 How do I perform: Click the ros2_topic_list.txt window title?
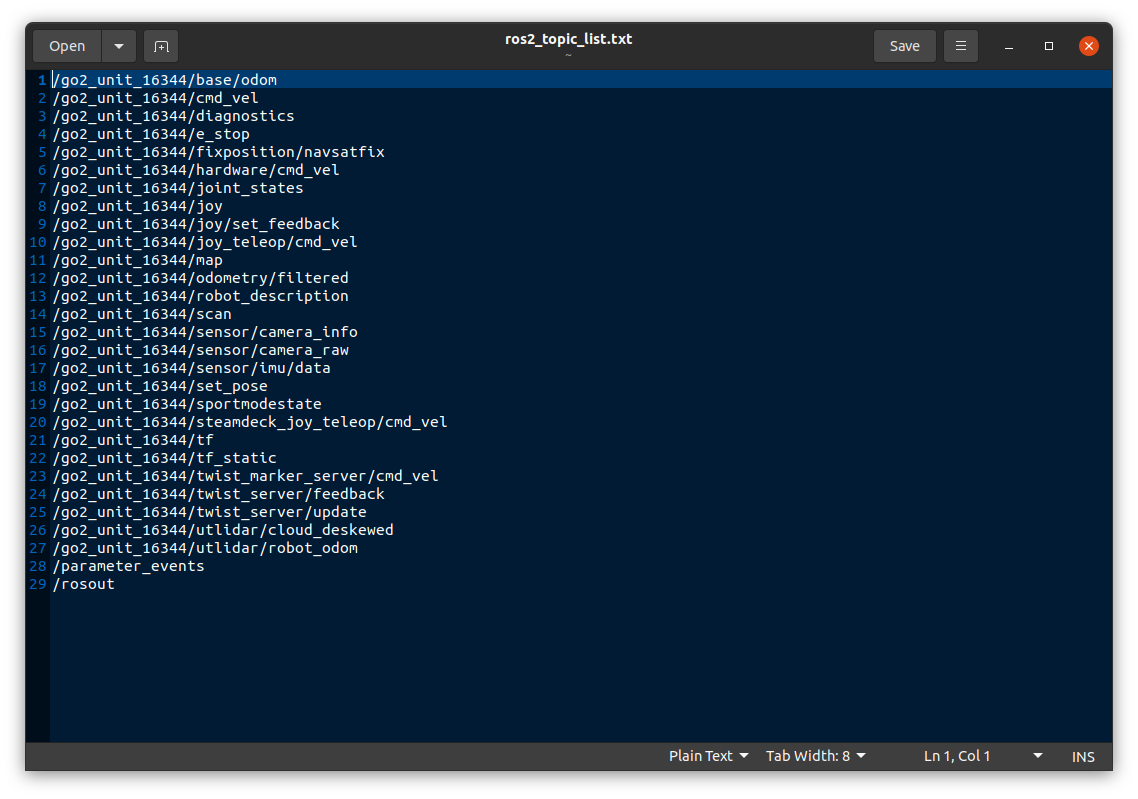568,39
